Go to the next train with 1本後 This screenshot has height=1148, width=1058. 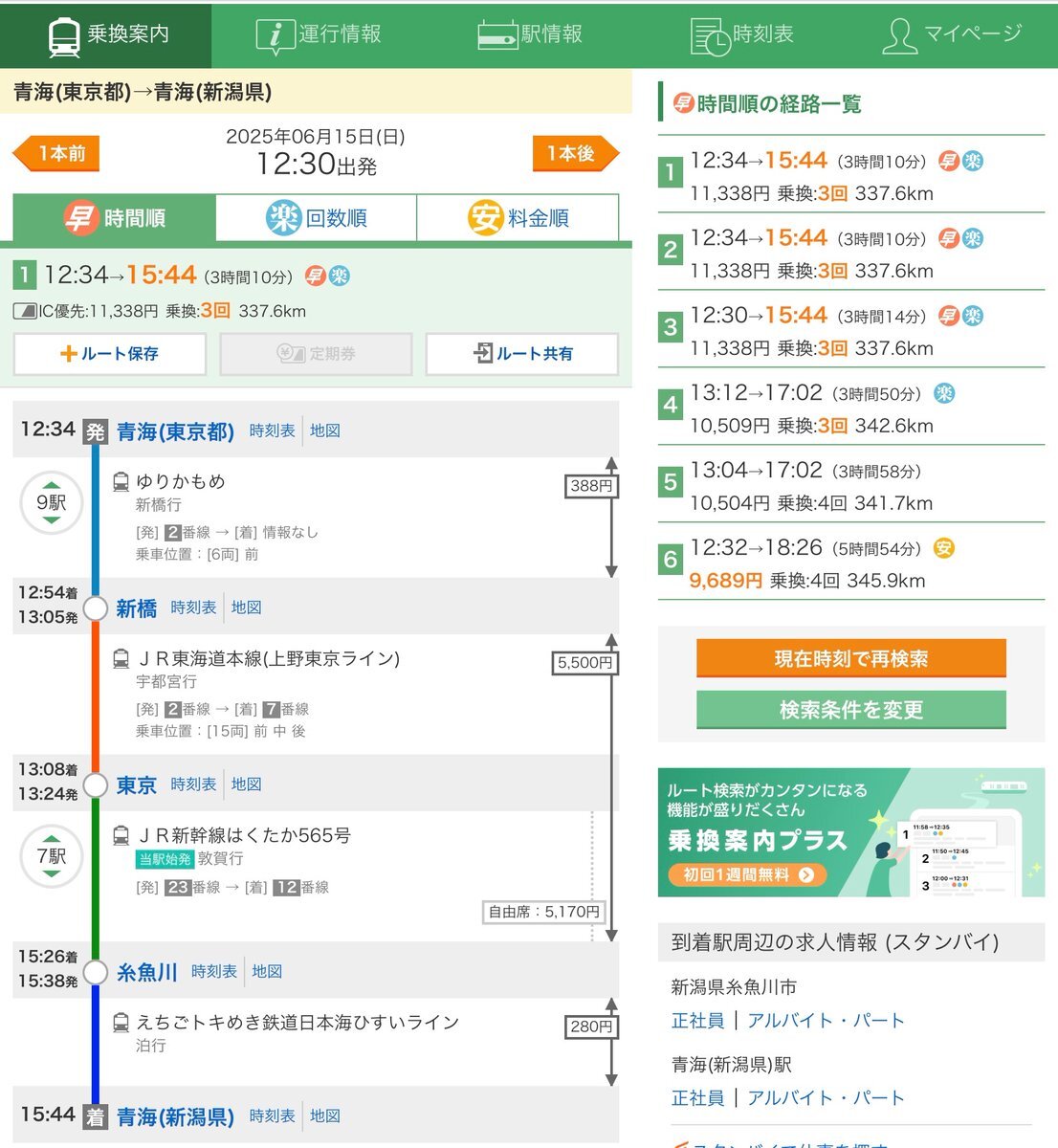click(x=576, y=153)
